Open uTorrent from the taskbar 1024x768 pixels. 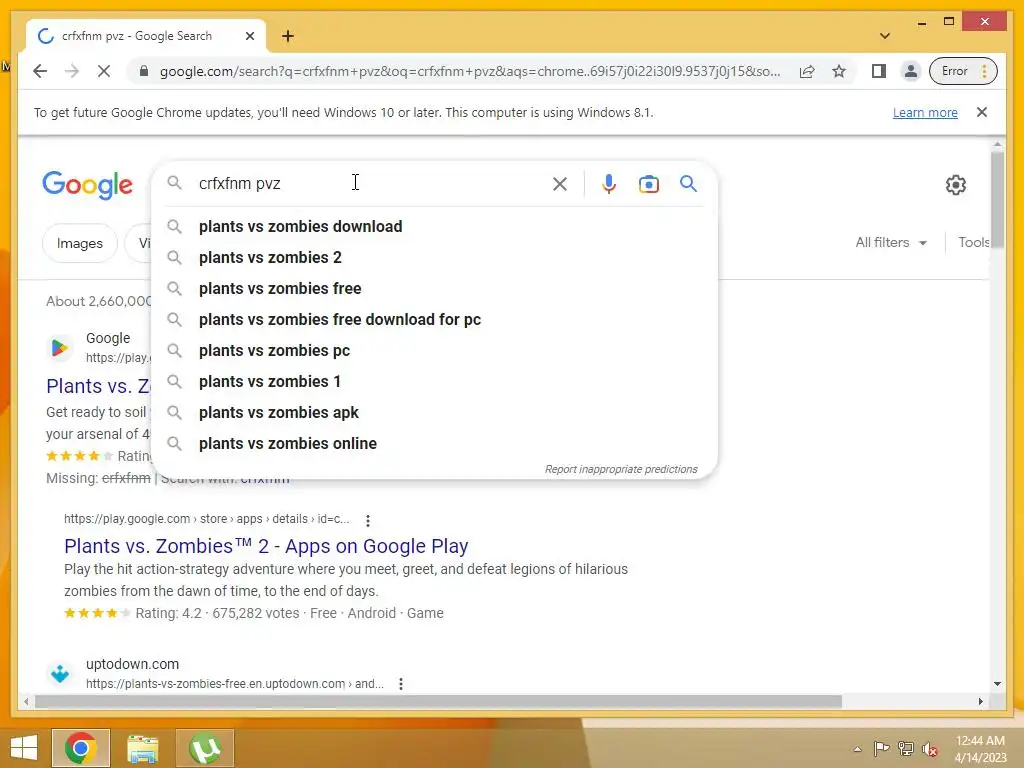coord(204,748)
